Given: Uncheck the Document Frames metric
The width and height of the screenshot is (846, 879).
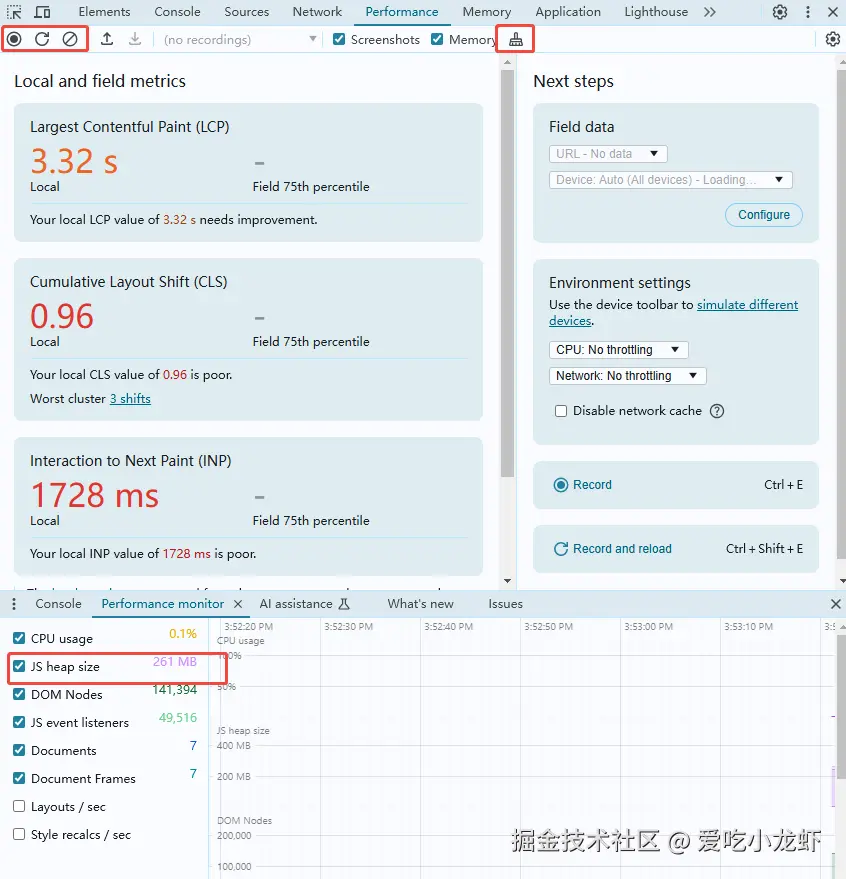Looking at the screenshot, I should click(19, 778).
